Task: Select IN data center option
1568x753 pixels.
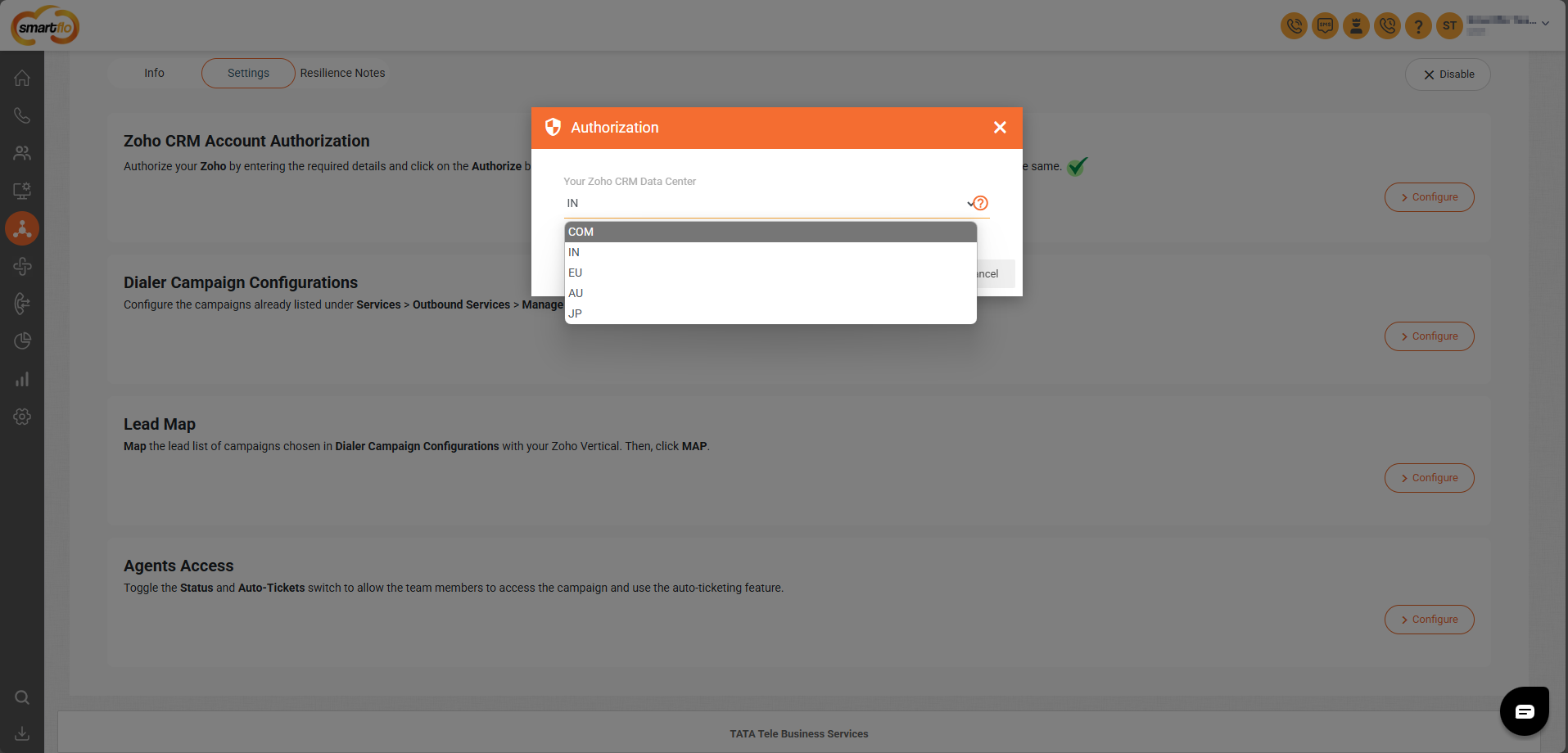Action: 770,252
